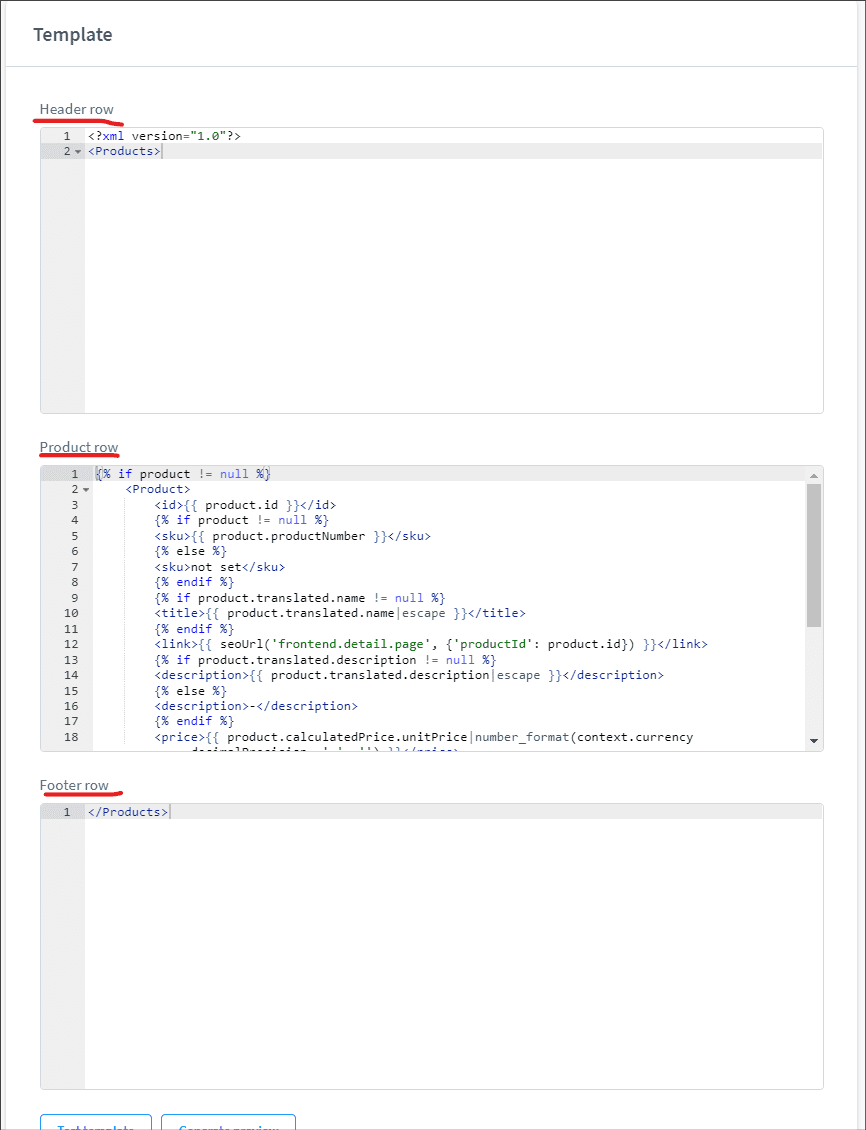Collapse the <Product> fold arrow in Product row
Screen dimensions: 866x1130
tap(86, 489)
